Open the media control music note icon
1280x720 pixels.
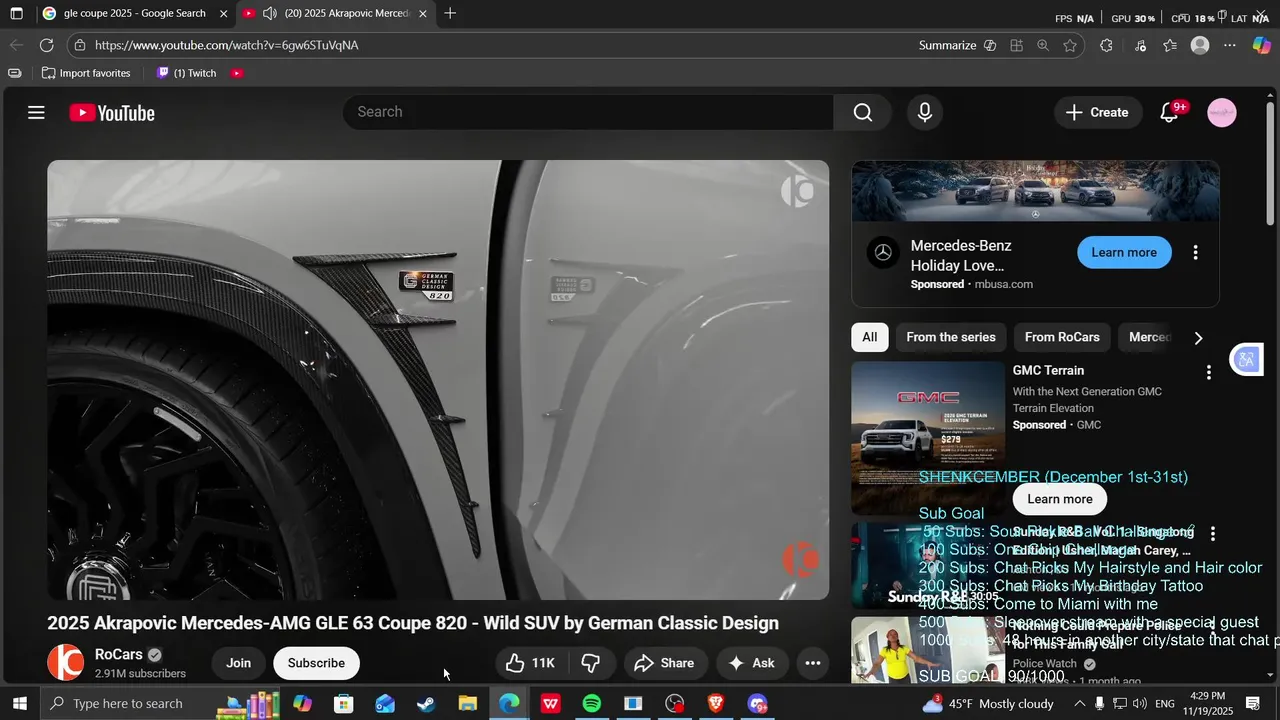pos(1141,45)
